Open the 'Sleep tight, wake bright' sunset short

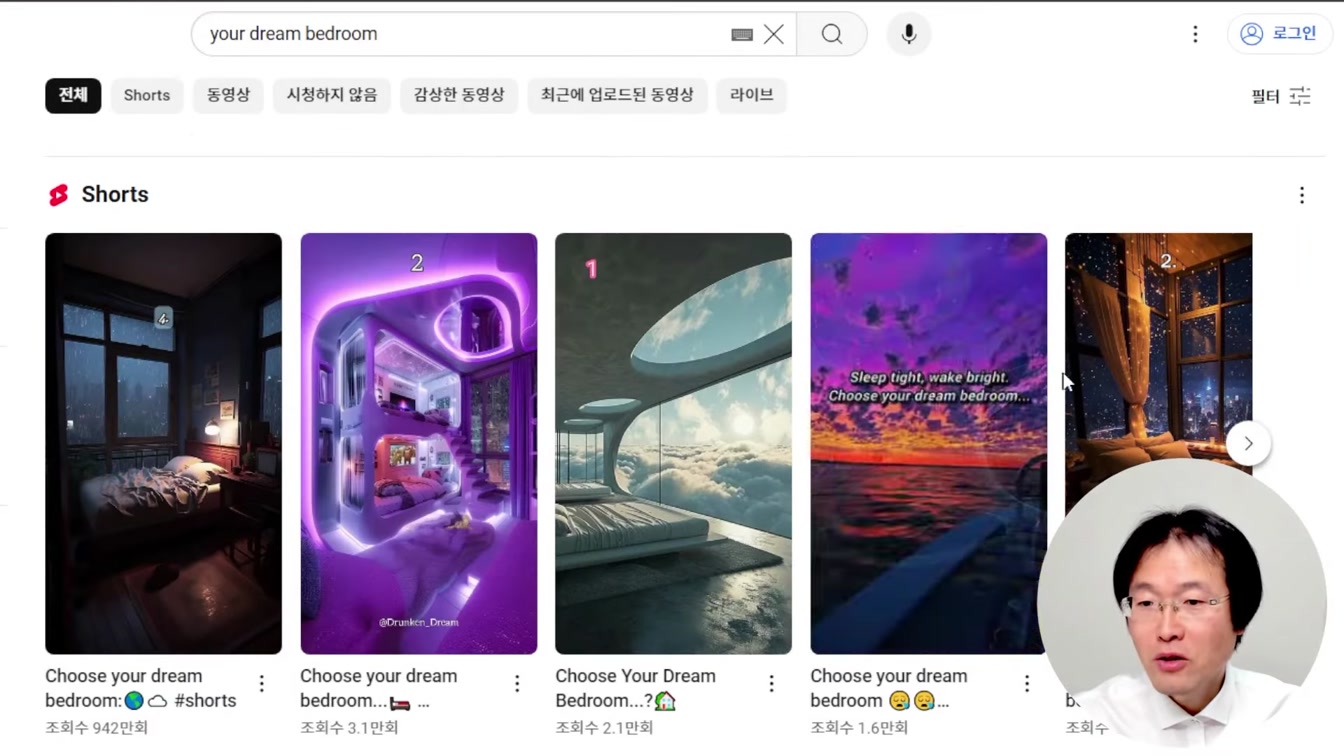point(928,443)
